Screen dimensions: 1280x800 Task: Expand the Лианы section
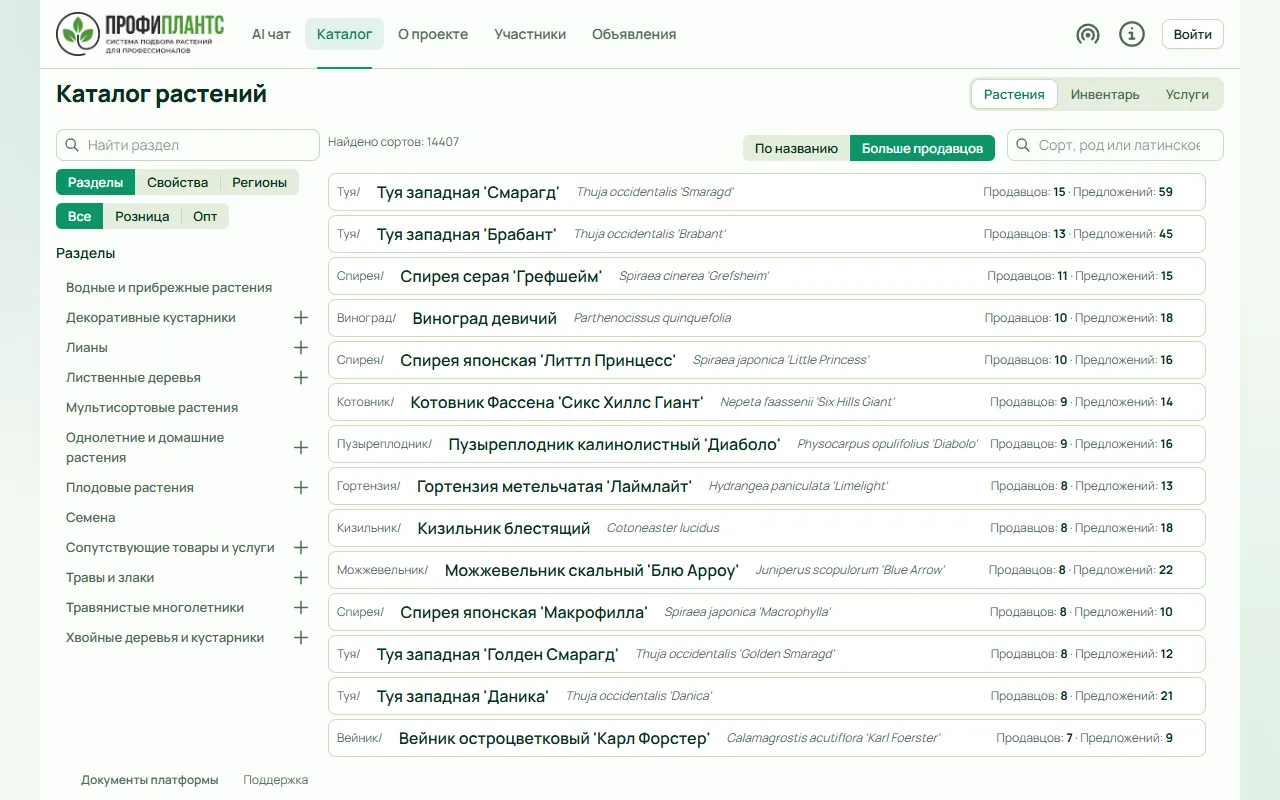point(301,347)
